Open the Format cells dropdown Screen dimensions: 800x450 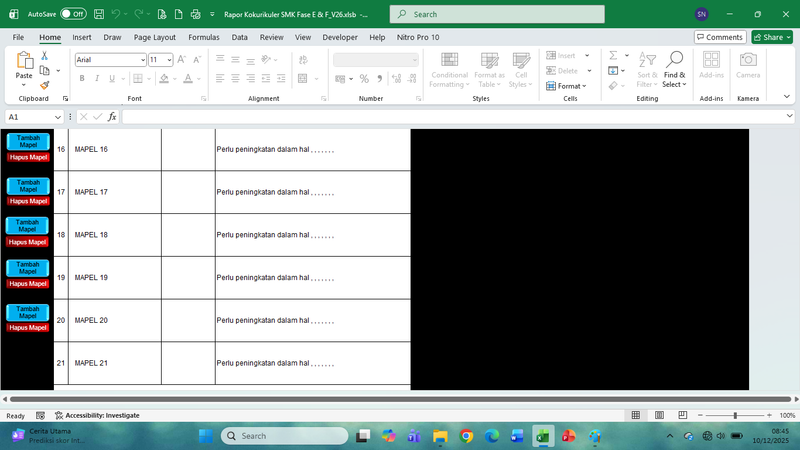coord(570,86)
